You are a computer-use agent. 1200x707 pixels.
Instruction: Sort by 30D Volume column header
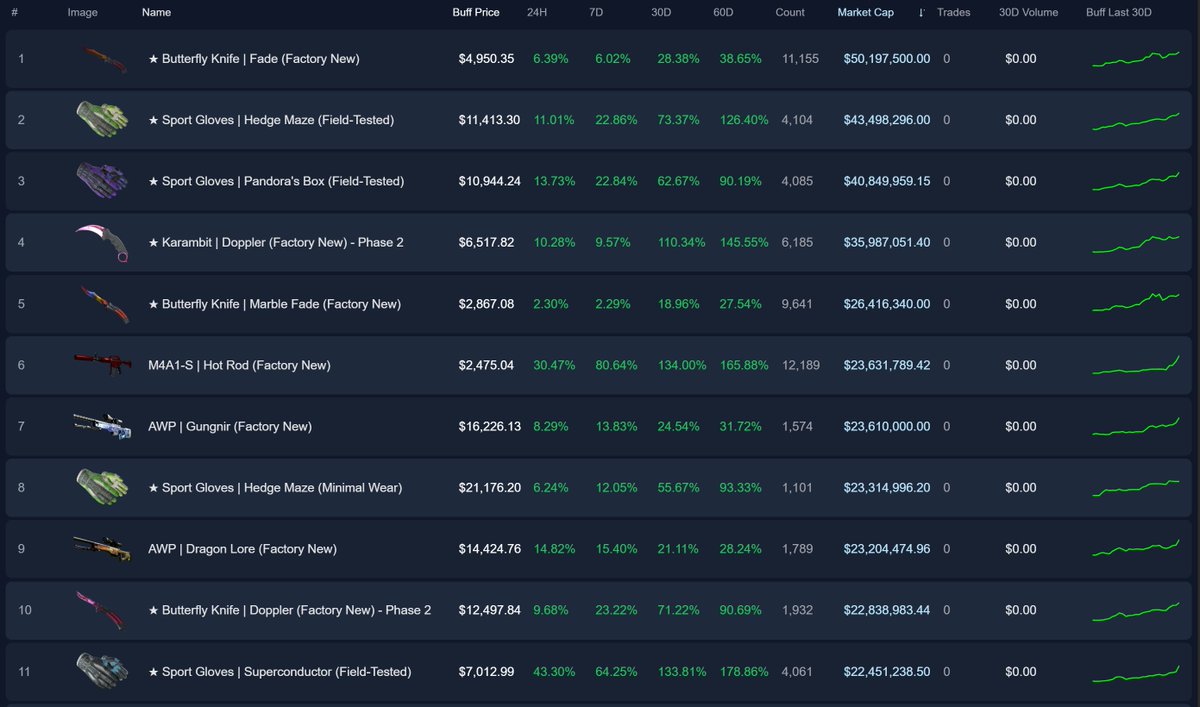(1028, 13)
